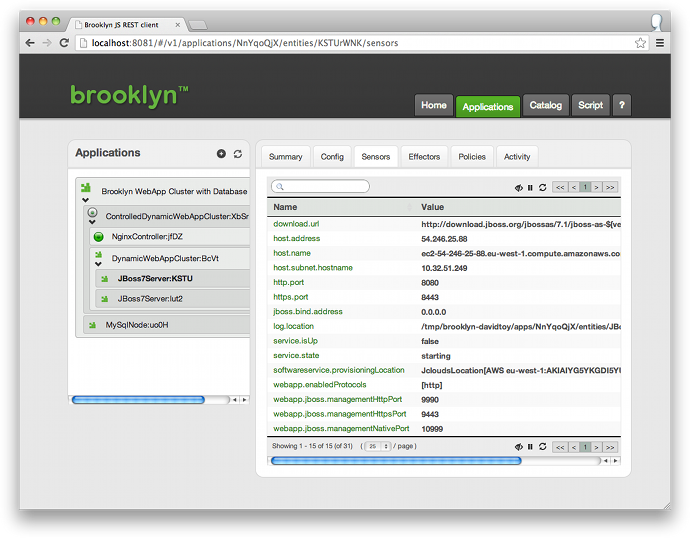Reload the browser page
The width and height of the screenshot is (690, 538).
65,43
